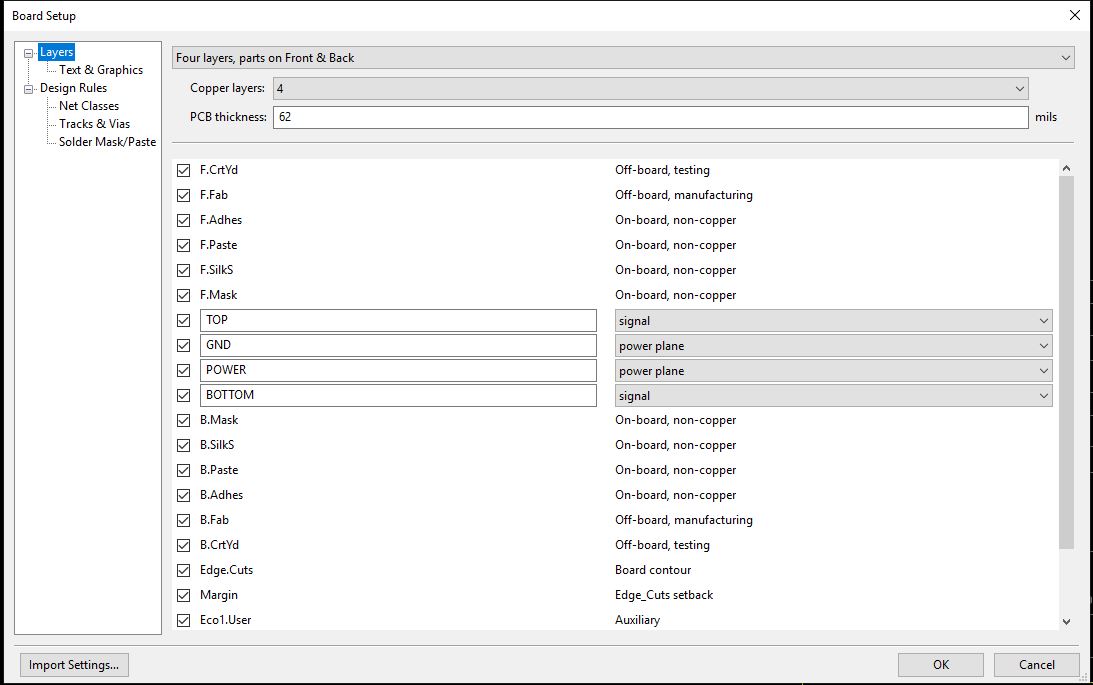Disable the Edge.Cuts layer checkbox
This screenshot has height=685, width=1093.
(183, 571)
